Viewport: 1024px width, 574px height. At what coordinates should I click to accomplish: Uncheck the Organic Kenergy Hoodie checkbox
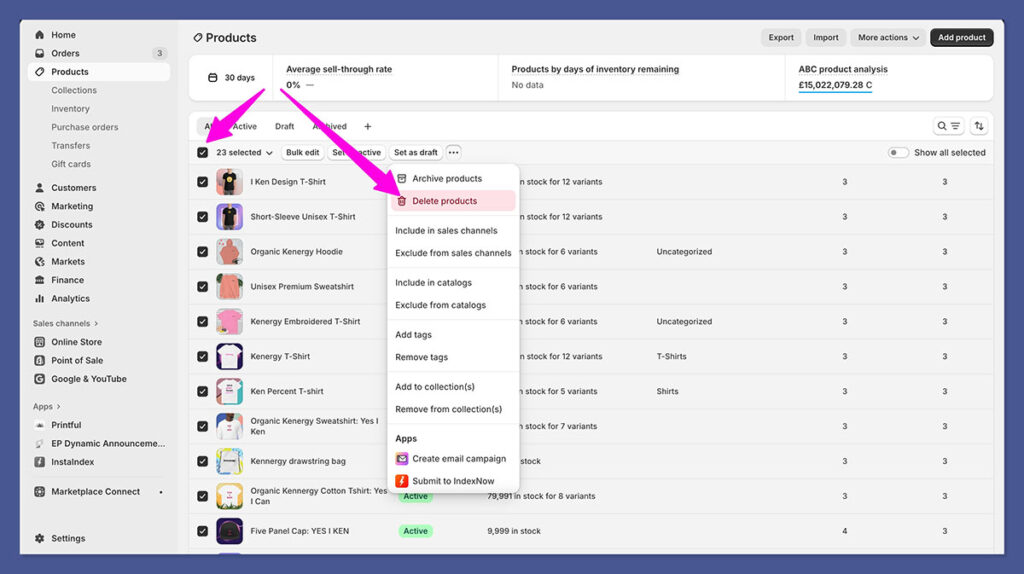203,252
